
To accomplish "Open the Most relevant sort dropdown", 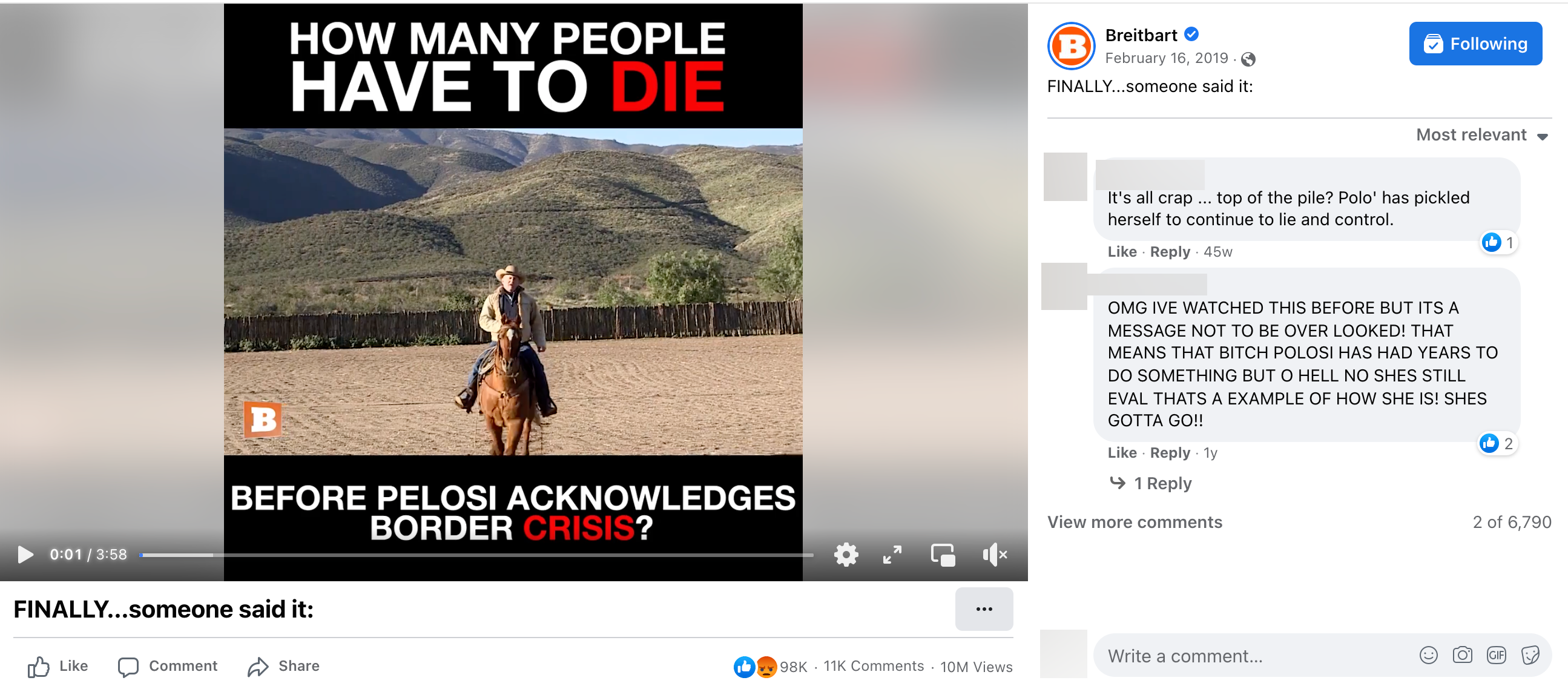I will (1481, 134).
